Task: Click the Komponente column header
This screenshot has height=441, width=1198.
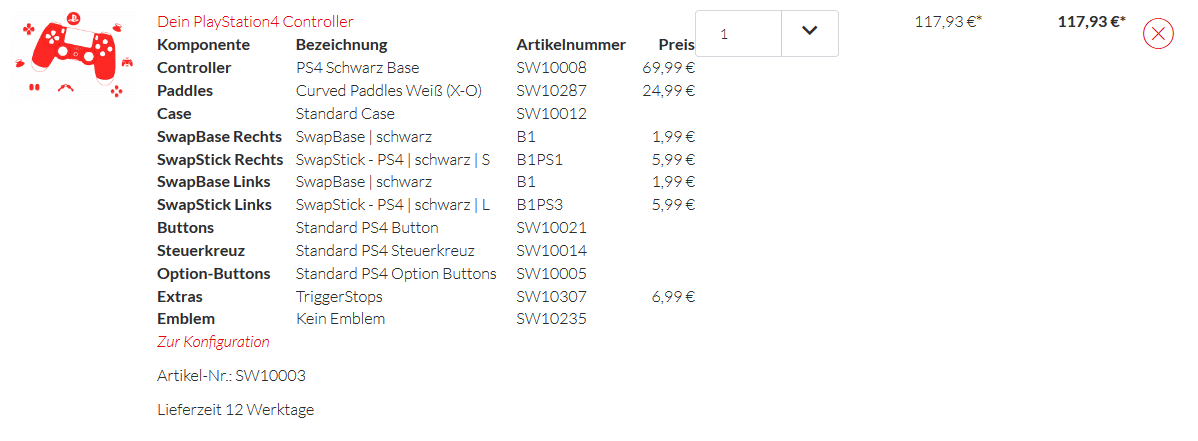Action: (x=203, y=45)
